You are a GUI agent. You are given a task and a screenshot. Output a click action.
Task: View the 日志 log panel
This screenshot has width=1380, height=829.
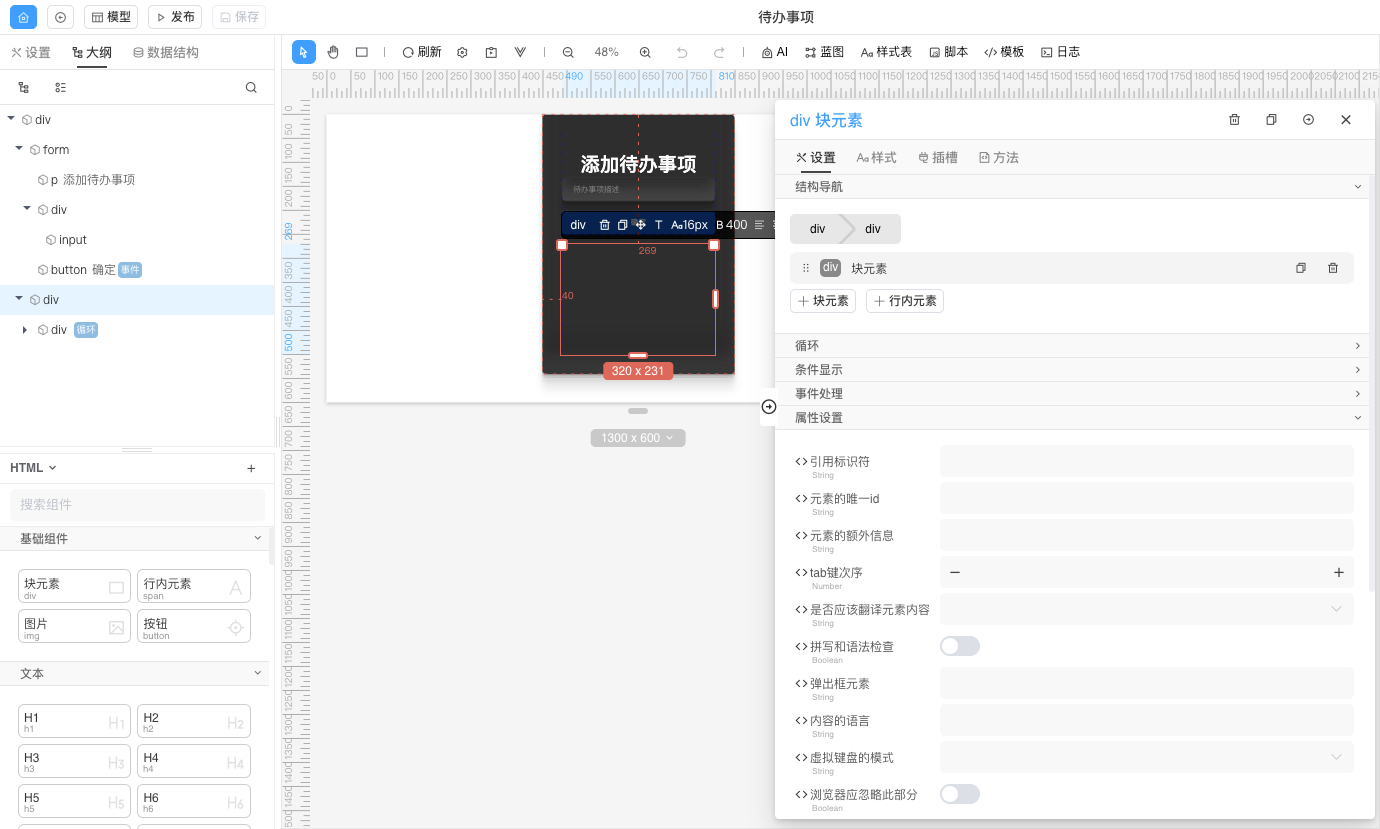pos(1059,51)
